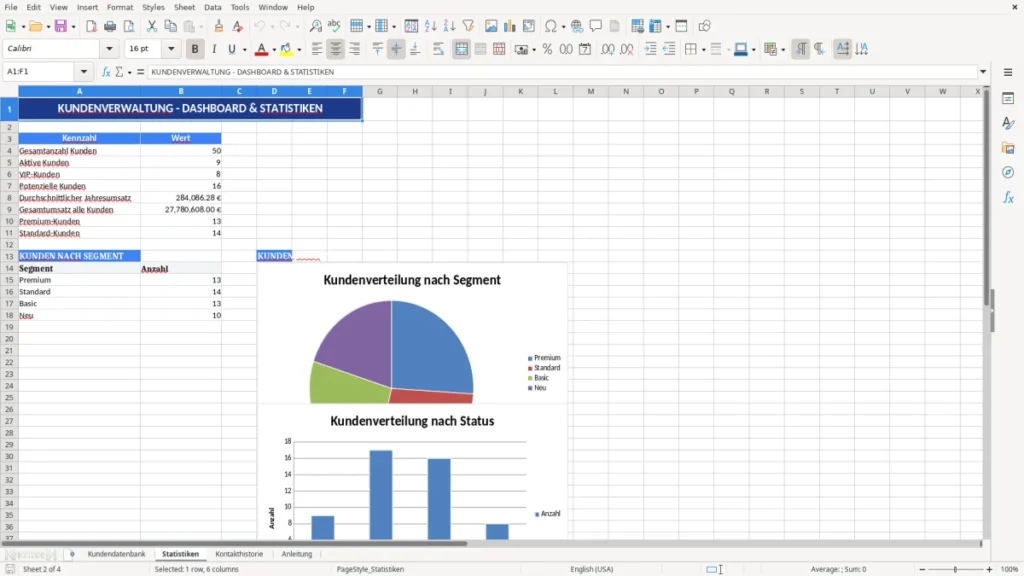Image resolution: width=1024 pixels, height=576 pixels.
Task: Toggle Italic formatting
Action: 214,49
